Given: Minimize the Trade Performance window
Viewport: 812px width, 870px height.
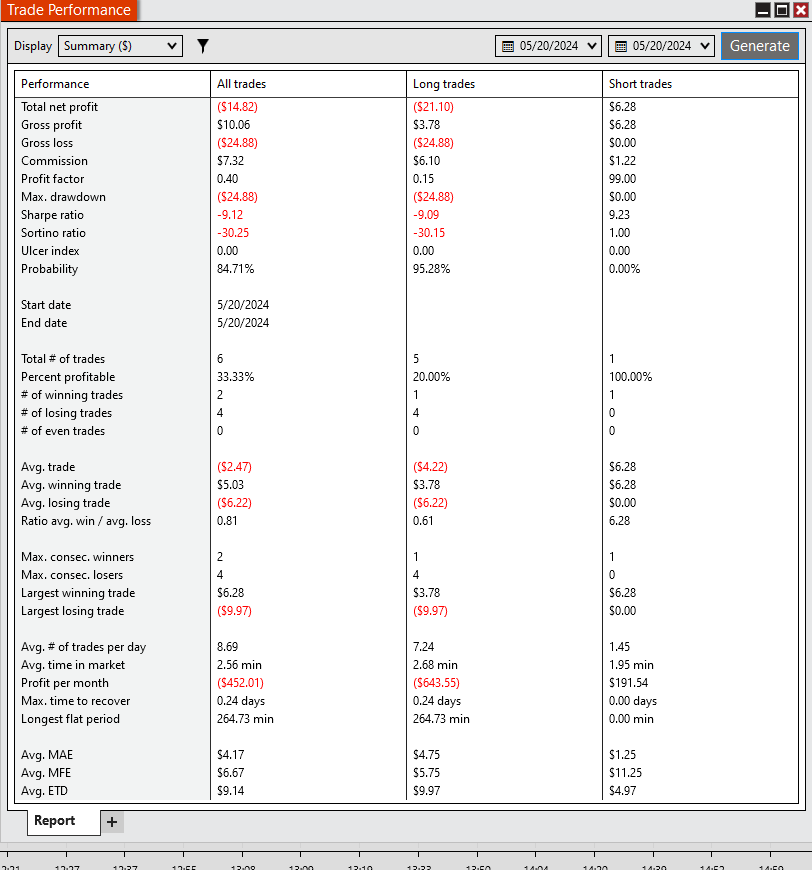Looking at the screenshot, I should [763, 10].
